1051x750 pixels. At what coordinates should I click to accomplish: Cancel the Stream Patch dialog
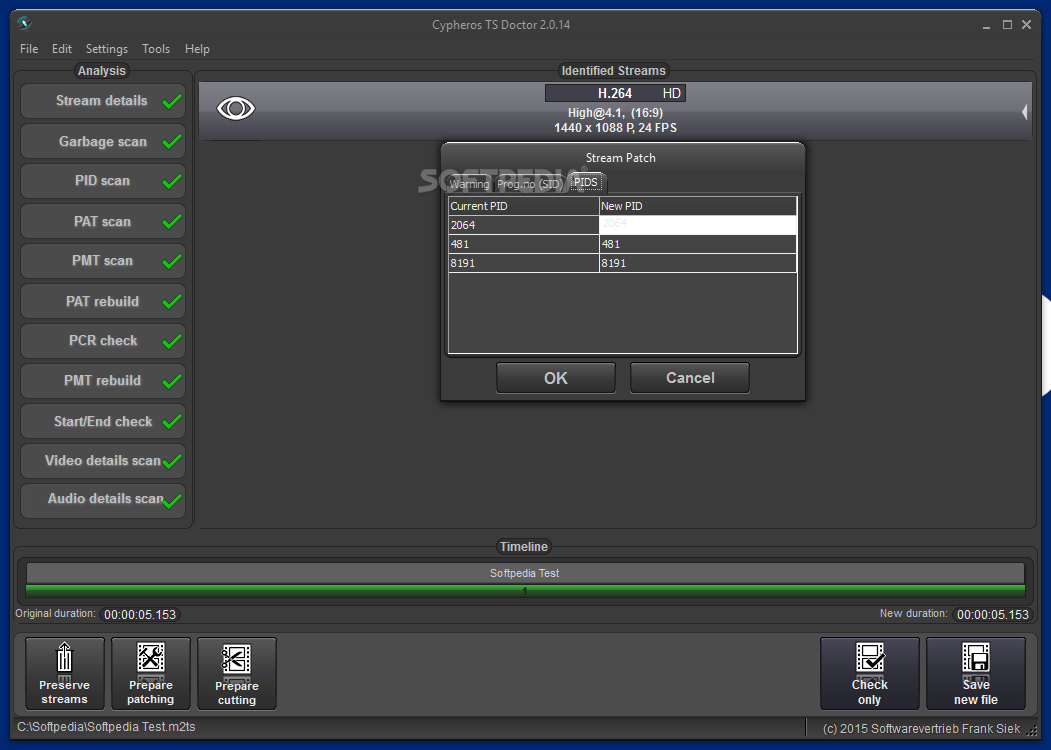(690, 378)
